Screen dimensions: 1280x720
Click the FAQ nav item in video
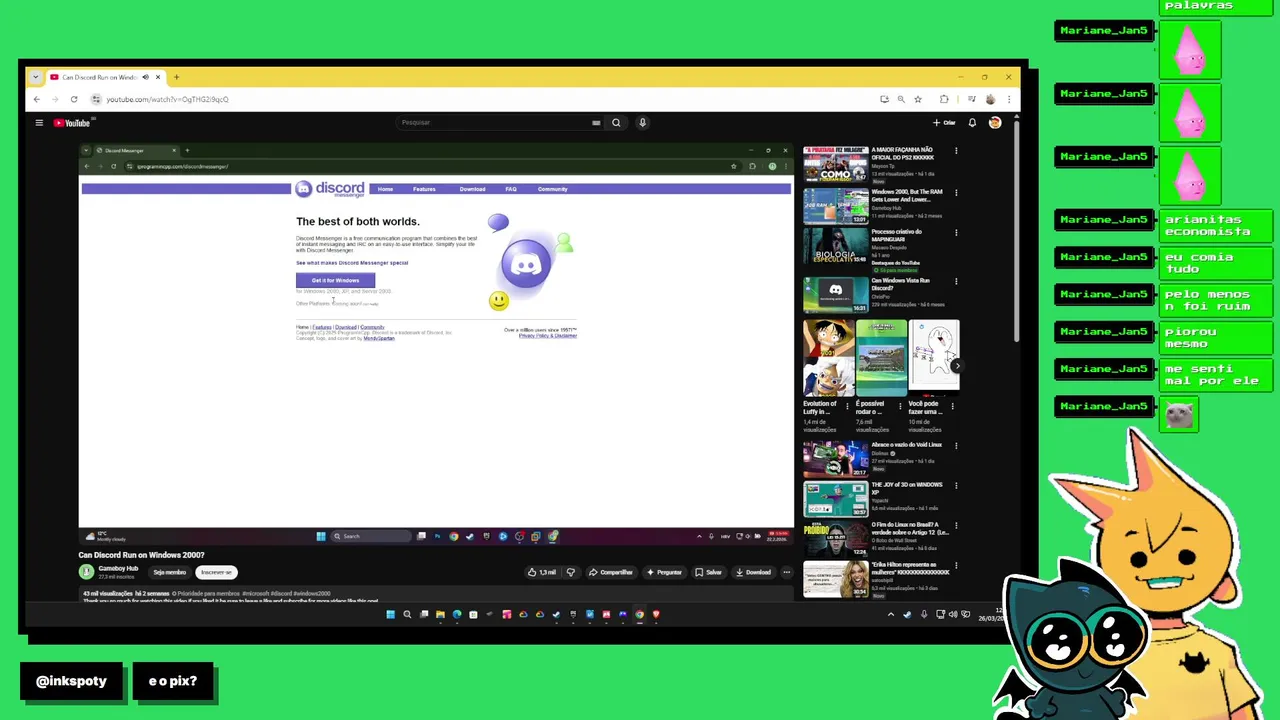coord(511,189)
